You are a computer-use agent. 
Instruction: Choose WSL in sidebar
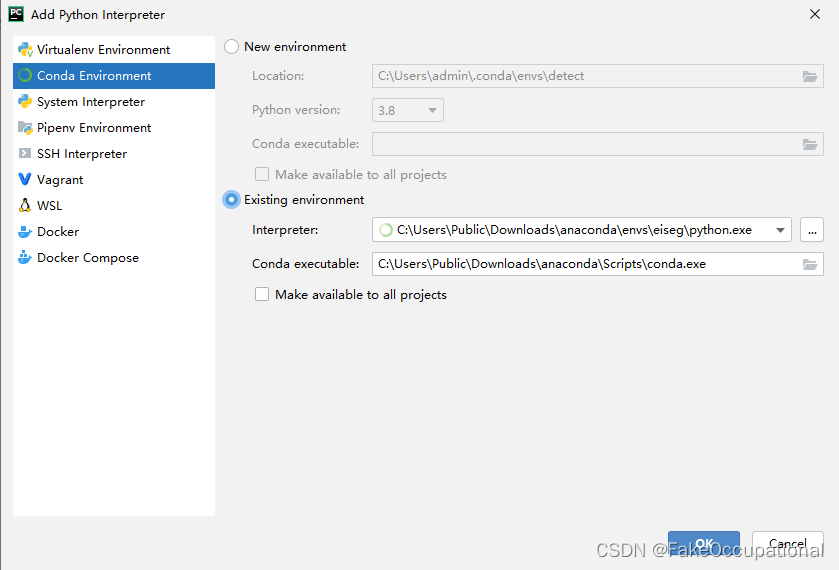[114, 206]
